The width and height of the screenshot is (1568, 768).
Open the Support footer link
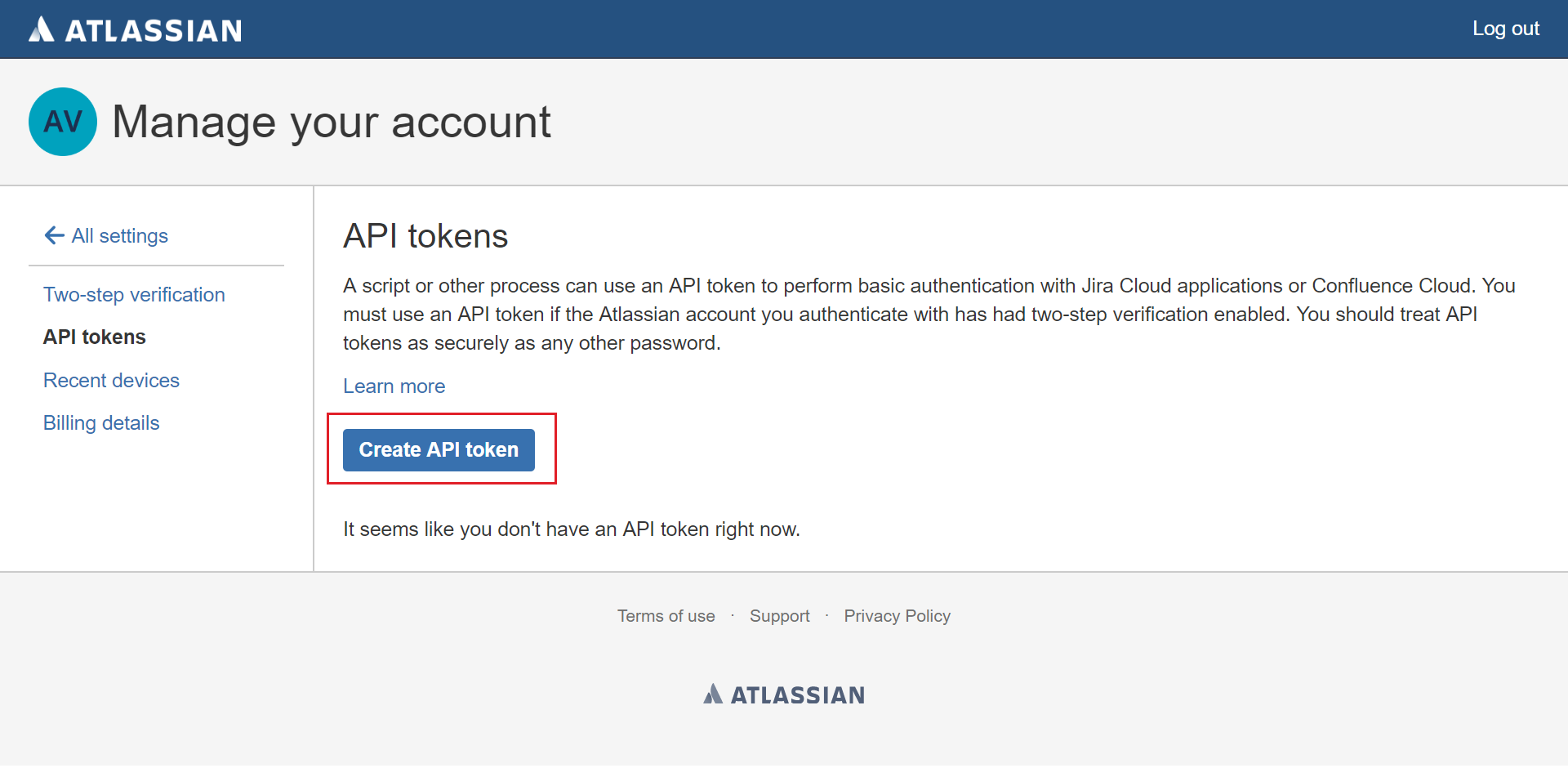coord(779,616)
